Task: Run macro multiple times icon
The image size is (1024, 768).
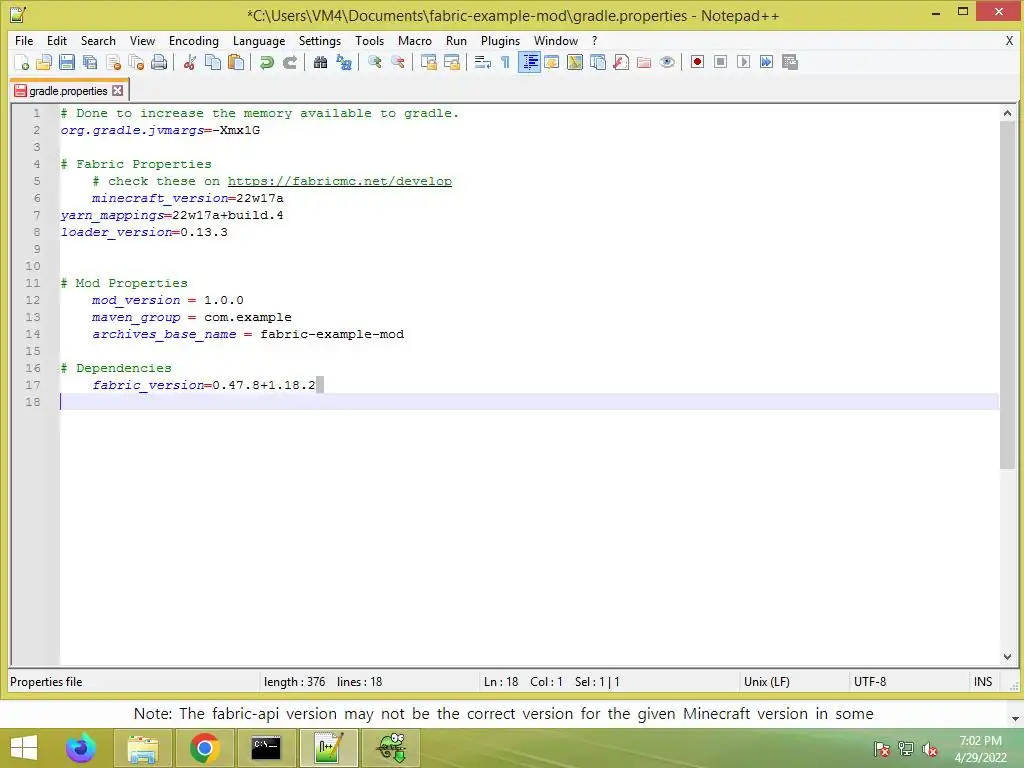Action: 767,62
